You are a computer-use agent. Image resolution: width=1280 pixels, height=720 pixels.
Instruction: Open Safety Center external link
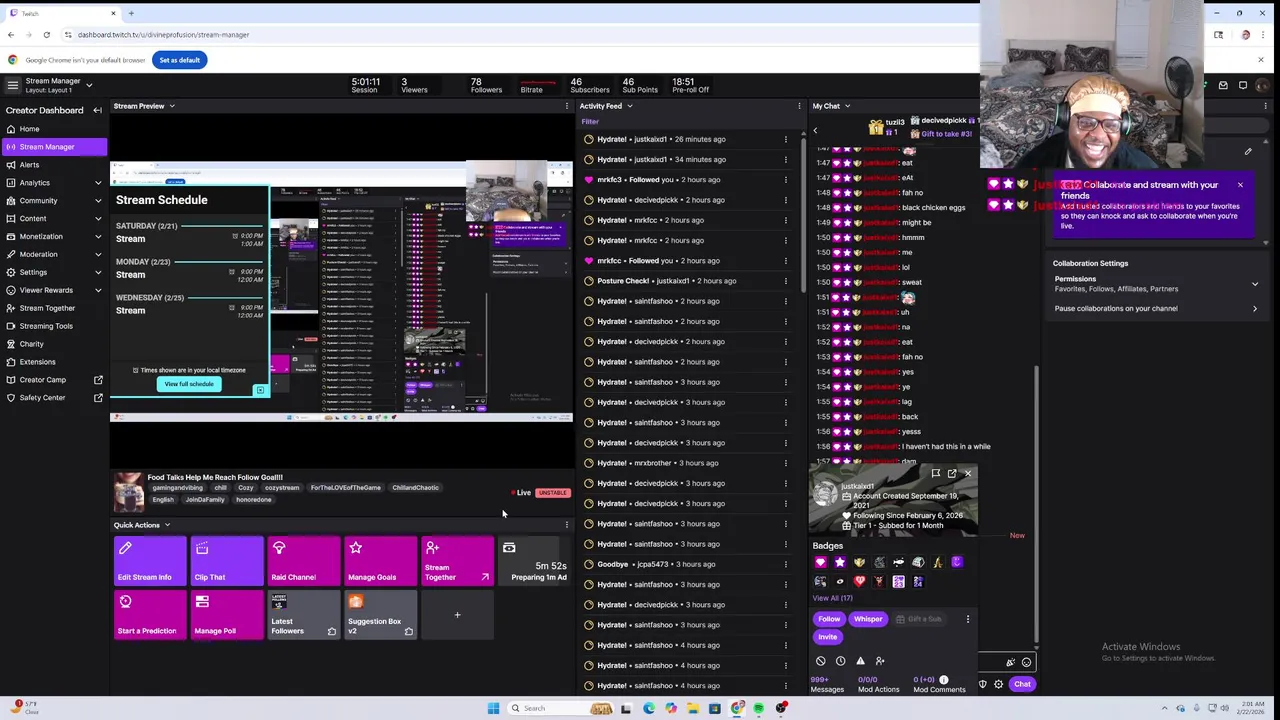click(x=55, y=398)
